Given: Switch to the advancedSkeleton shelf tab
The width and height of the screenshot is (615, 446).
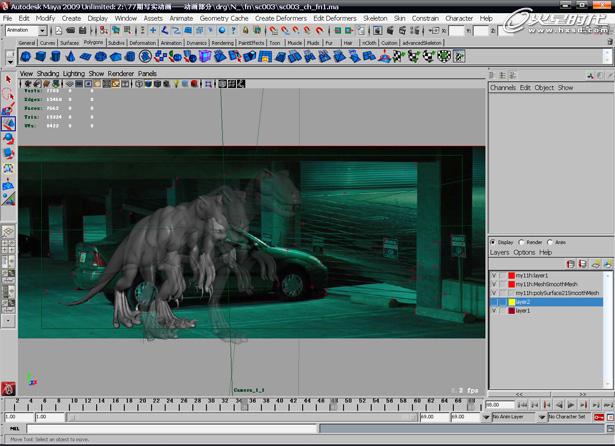Looking at the screenshot, I should [422, 43].
